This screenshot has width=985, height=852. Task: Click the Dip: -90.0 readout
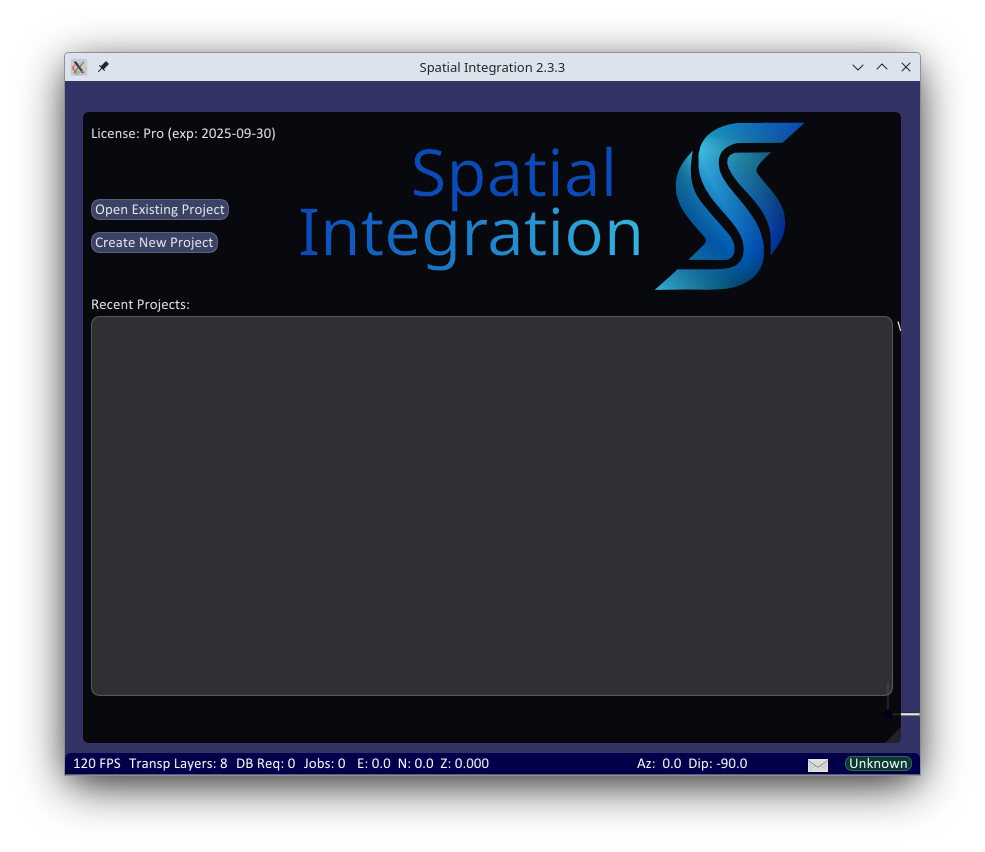(x=717, y=763)
